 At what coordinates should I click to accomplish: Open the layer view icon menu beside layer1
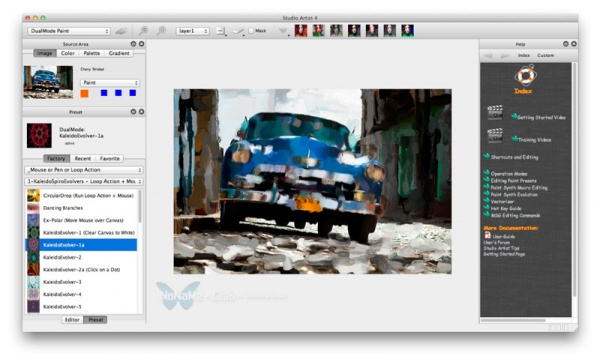[x=222, y=31]
